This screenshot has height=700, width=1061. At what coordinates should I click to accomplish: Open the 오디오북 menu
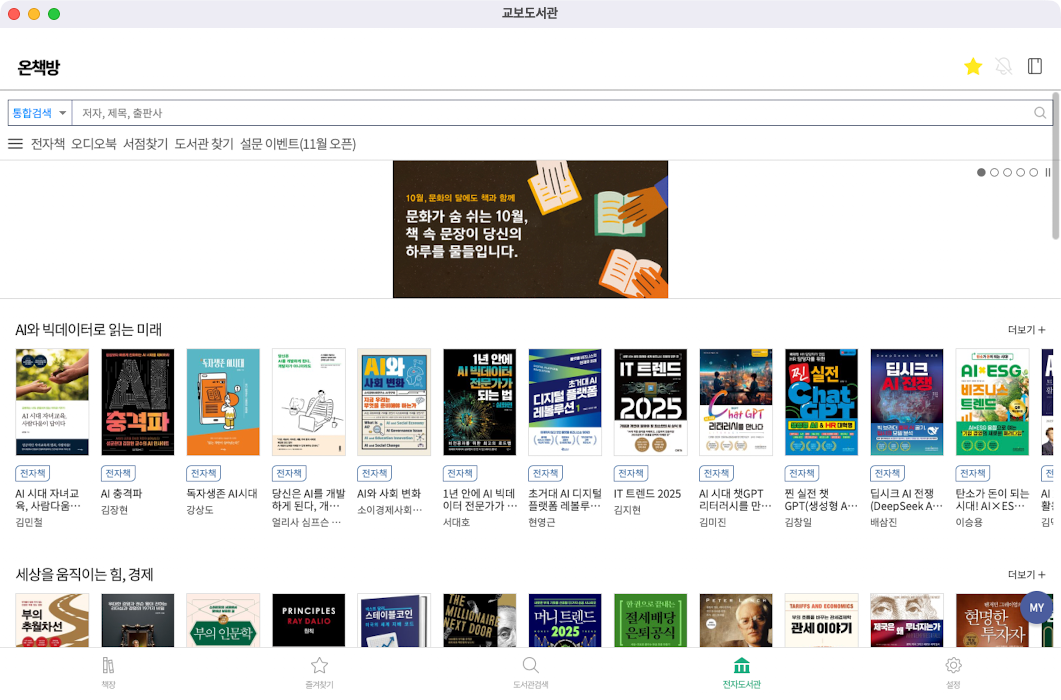[94, 144]
